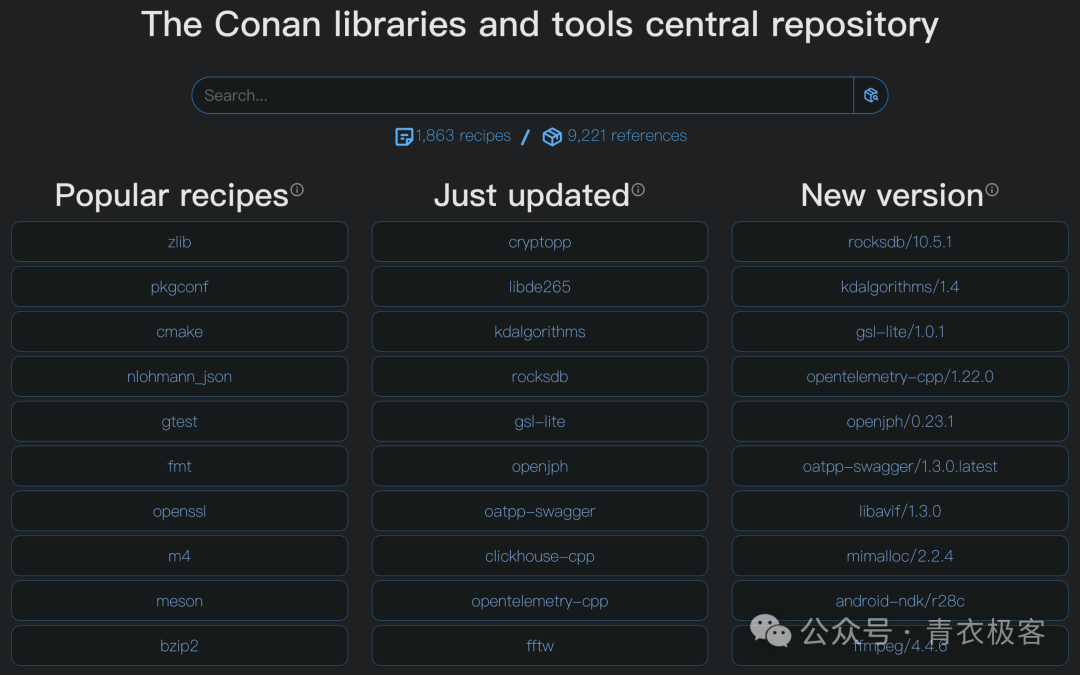
Task: Click the package cube icon beside references count
Action: [x=552, y=135]
